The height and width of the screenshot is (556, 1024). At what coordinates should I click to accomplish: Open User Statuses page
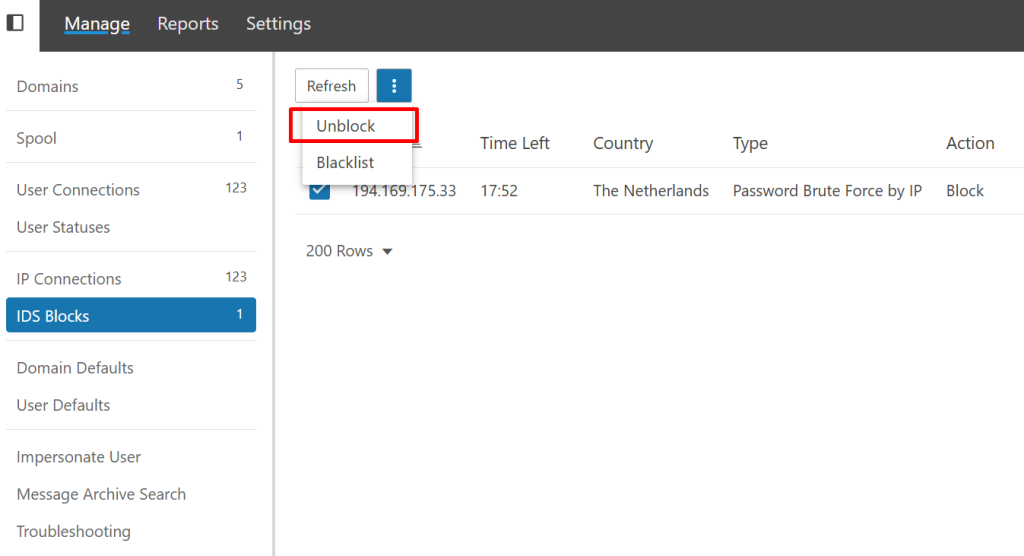tap(63, 227)
